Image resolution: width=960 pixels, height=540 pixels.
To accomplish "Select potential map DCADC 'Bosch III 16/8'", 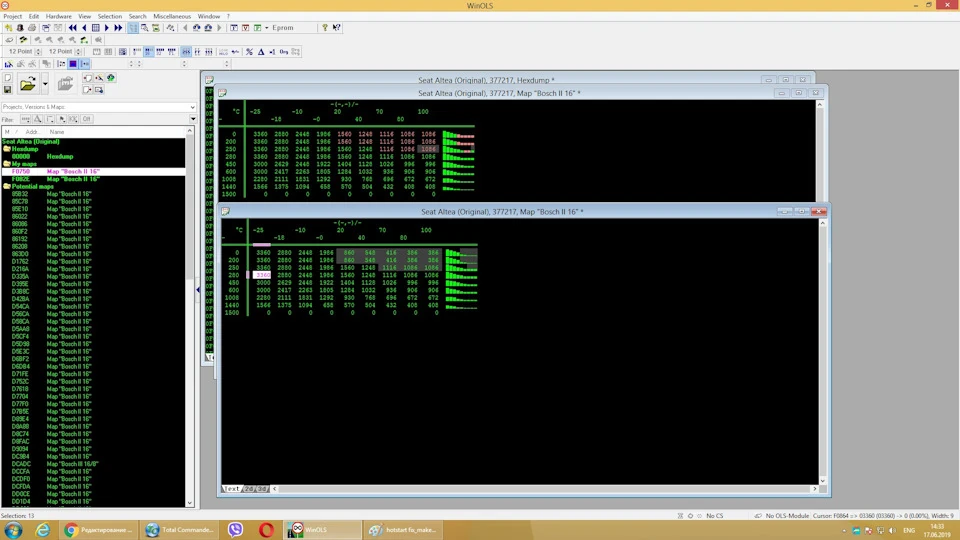I will tap(93, 464).
